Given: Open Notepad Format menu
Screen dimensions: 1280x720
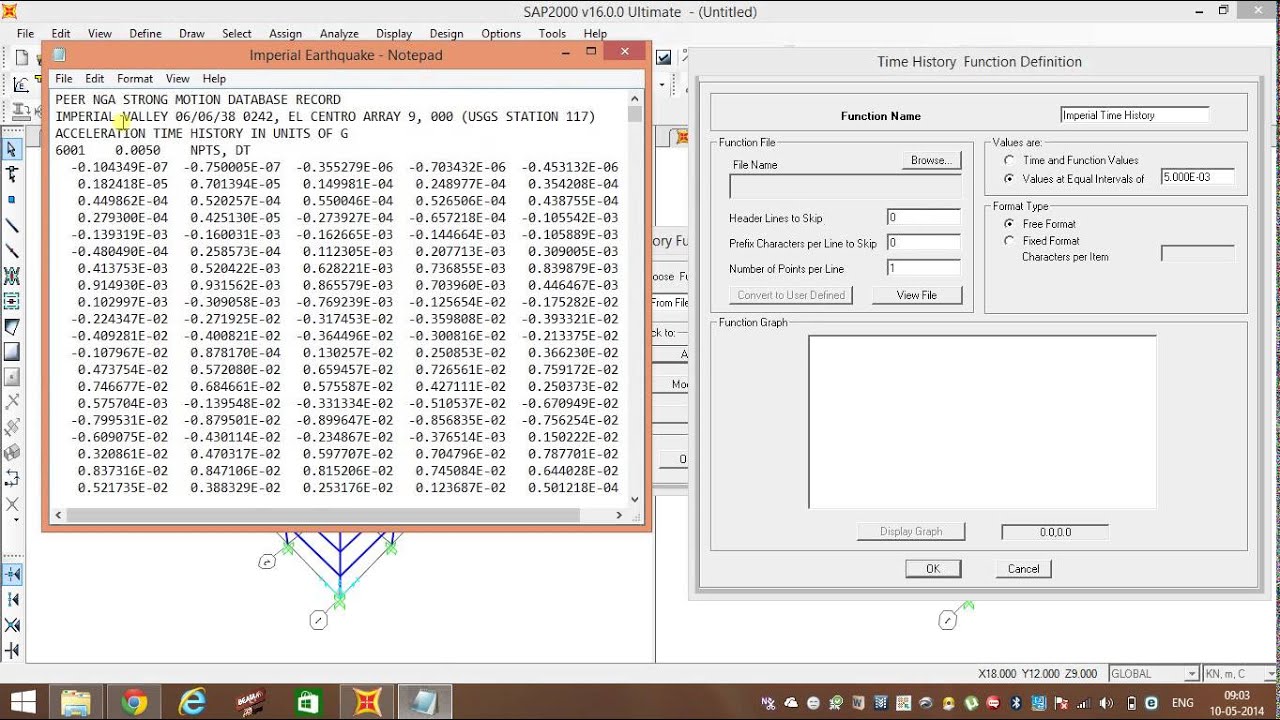Looking at the screenshot, I should pos(135,78).
